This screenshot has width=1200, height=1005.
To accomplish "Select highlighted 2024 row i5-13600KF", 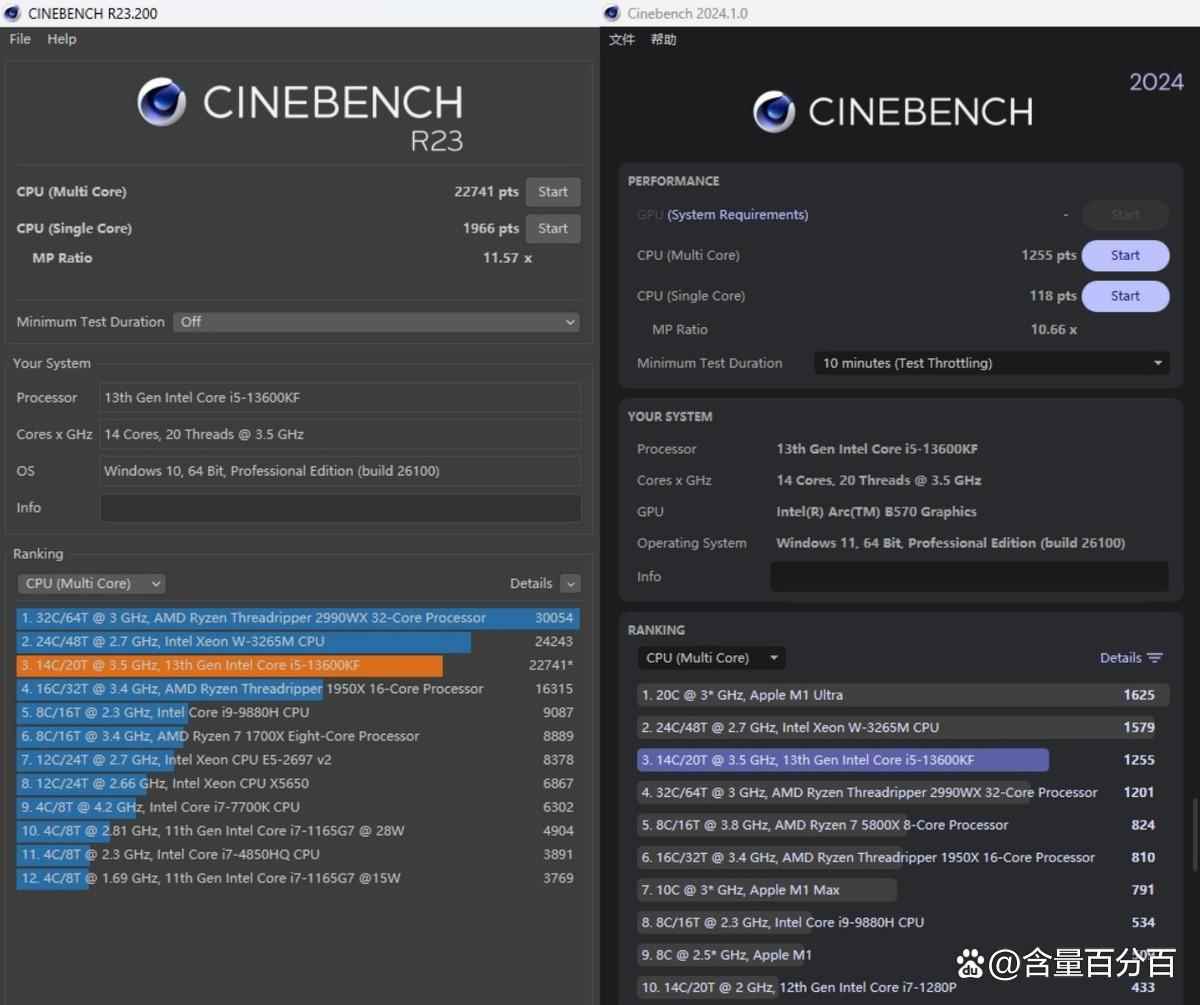I will [x=903, y=760].
